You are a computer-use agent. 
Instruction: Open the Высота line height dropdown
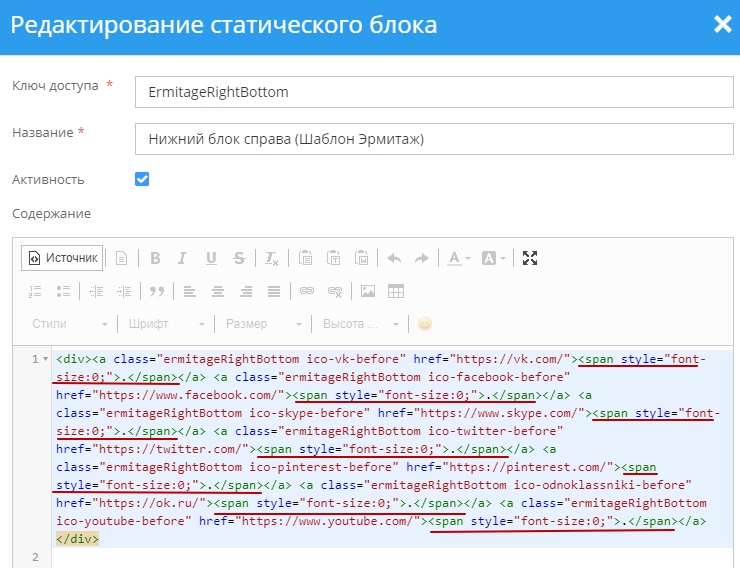coord(360,324)
